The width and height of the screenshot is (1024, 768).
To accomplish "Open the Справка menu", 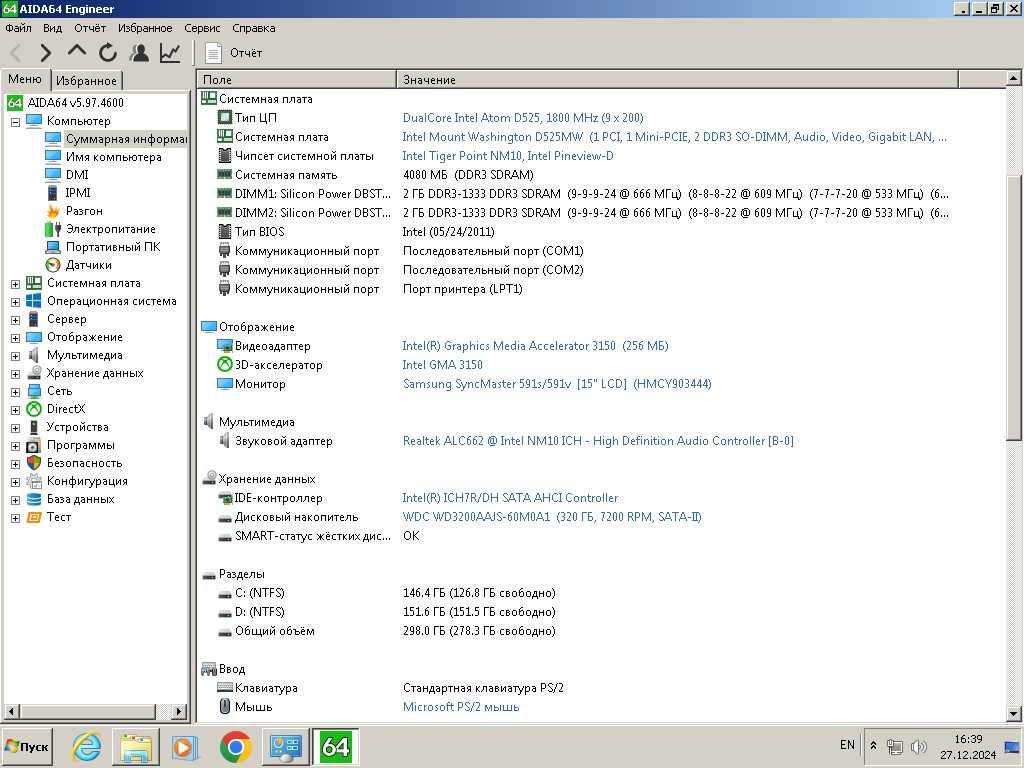I will [254, 28].
